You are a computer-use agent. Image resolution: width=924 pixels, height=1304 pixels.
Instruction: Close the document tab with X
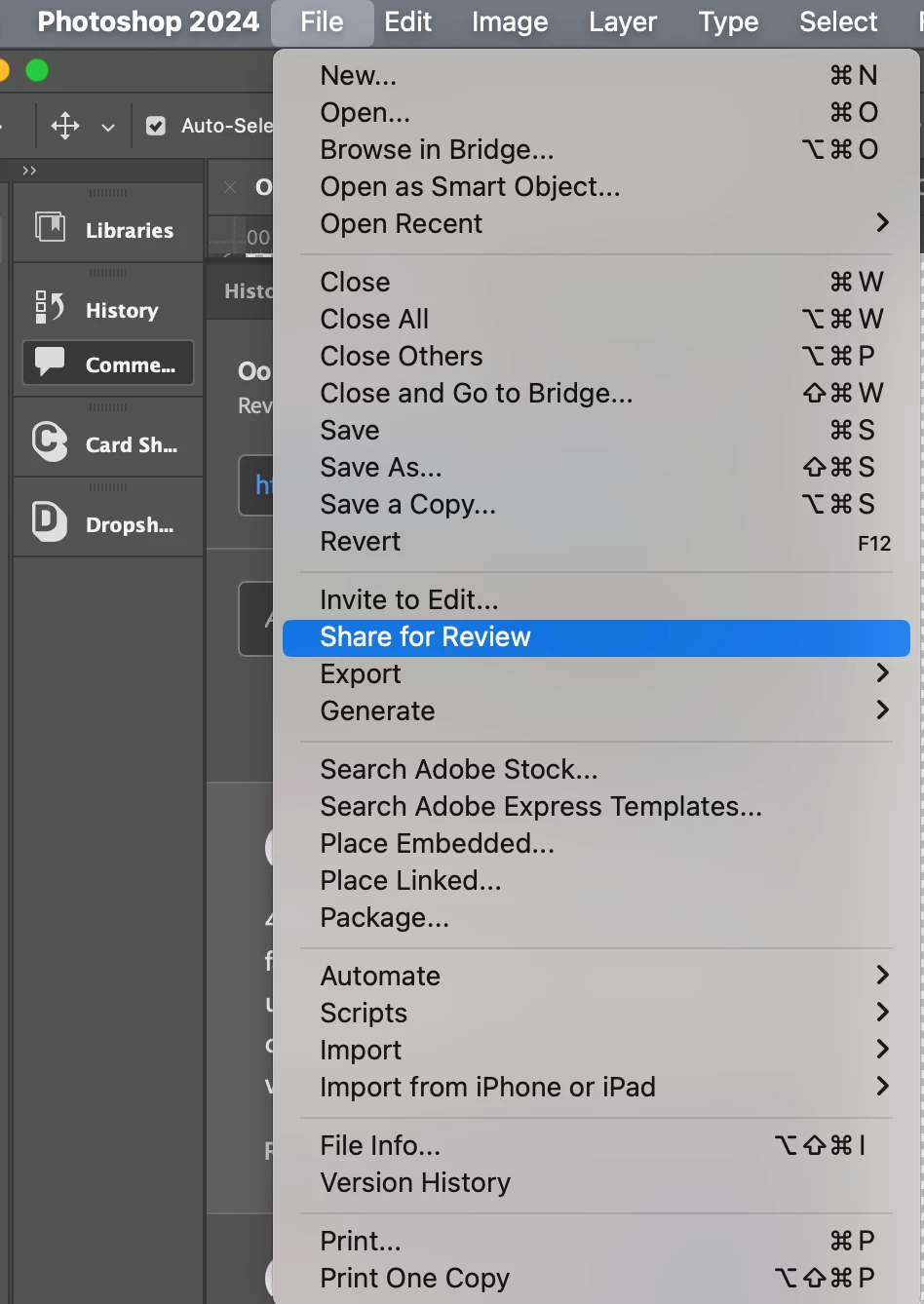click(x=230, y=187)
